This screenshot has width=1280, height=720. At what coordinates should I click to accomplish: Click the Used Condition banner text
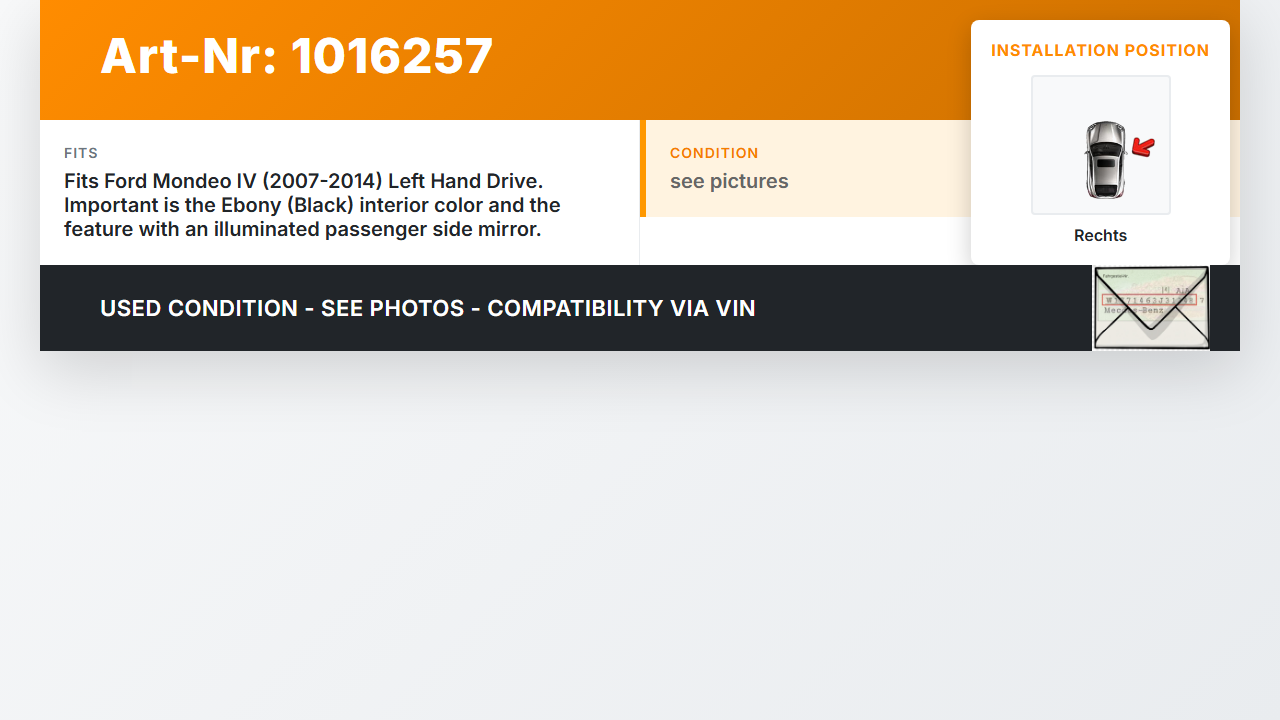pyautogui.click(x=199, y=308)
